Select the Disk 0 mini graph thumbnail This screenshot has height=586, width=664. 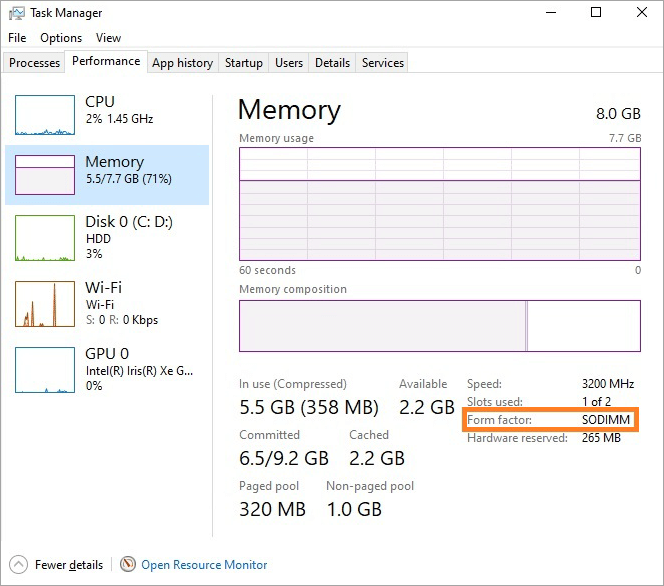(45, 238)
